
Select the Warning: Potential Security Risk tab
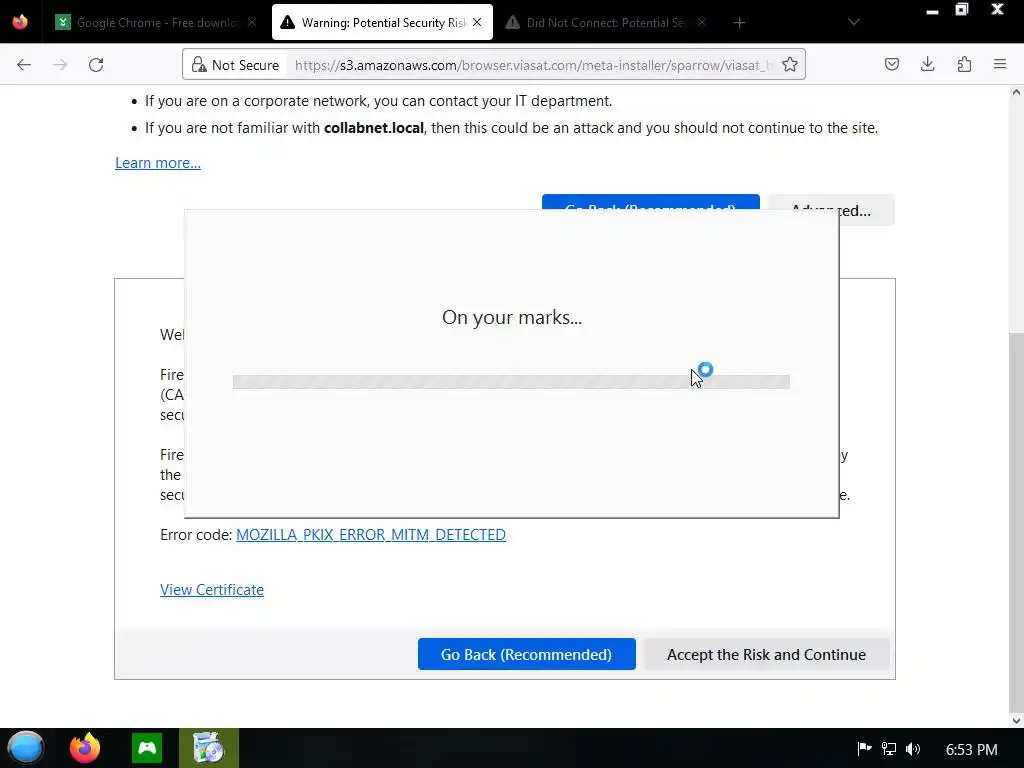coord(382,22)
